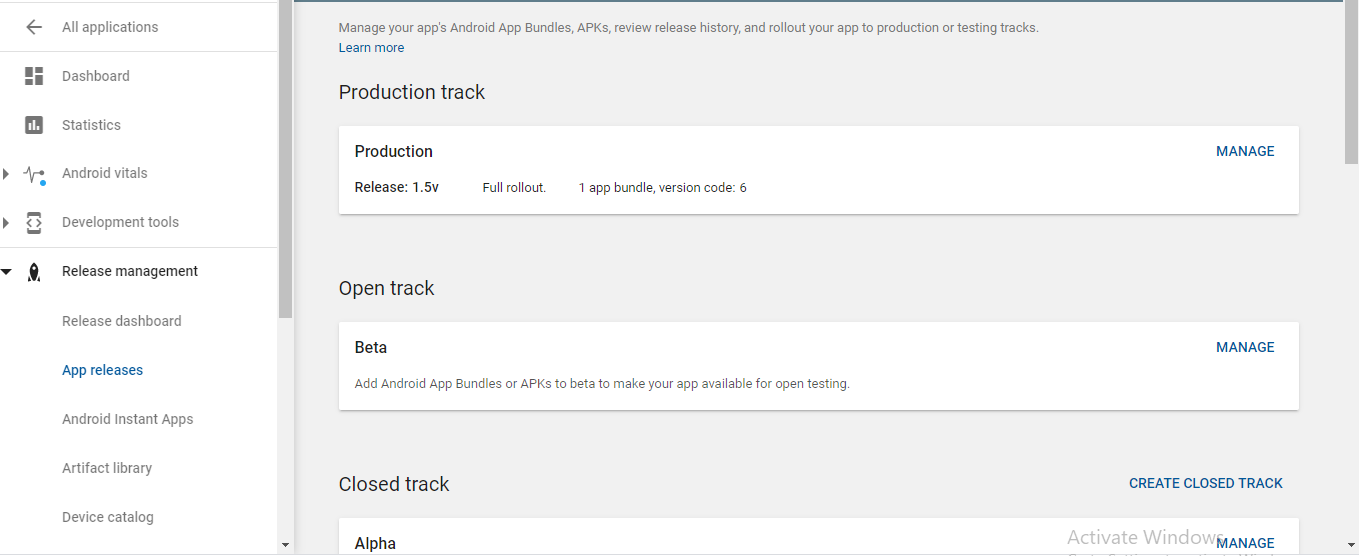Go to Artifact library
This screenshot has width=1359, height=556.
107,468
